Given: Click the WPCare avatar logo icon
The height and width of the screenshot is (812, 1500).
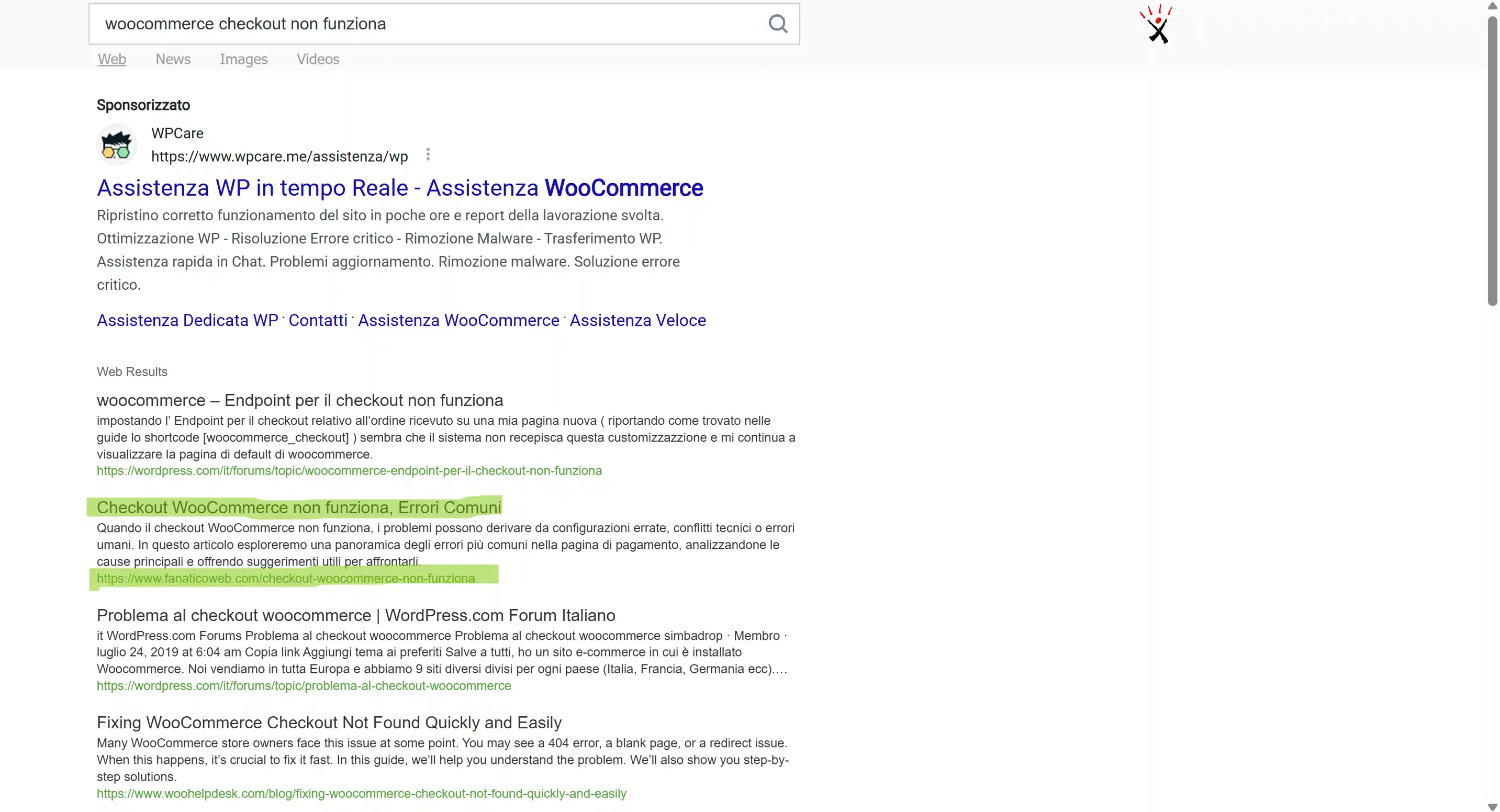Looking at the screenshot, I should [x=117, y=145].
